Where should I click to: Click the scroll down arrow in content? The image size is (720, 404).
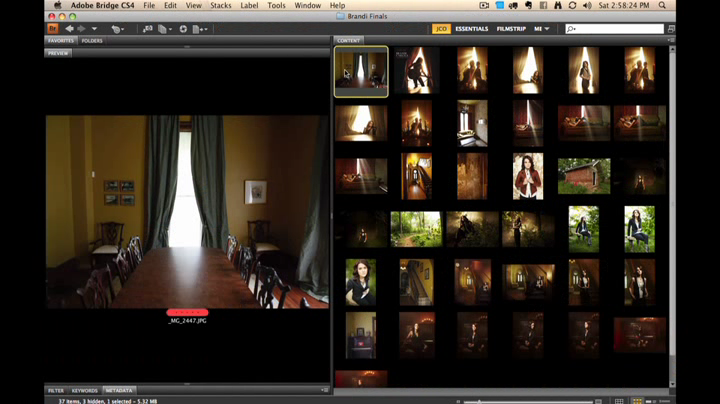(672, 384)
